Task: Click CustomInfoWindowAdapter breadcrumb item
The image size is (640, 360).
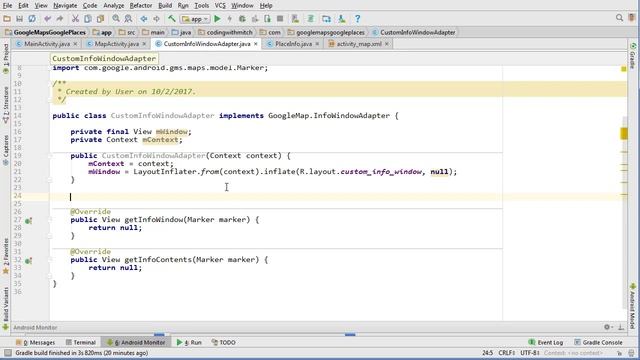Action: coord(413,32)
